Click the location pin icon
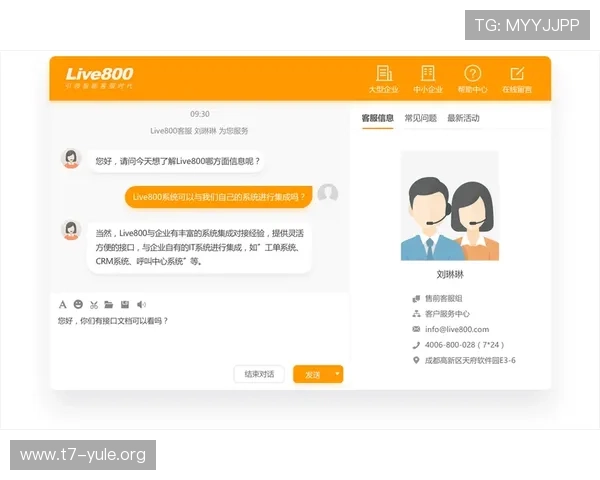This screenshot has height=480, width=600. pos(416,361)
